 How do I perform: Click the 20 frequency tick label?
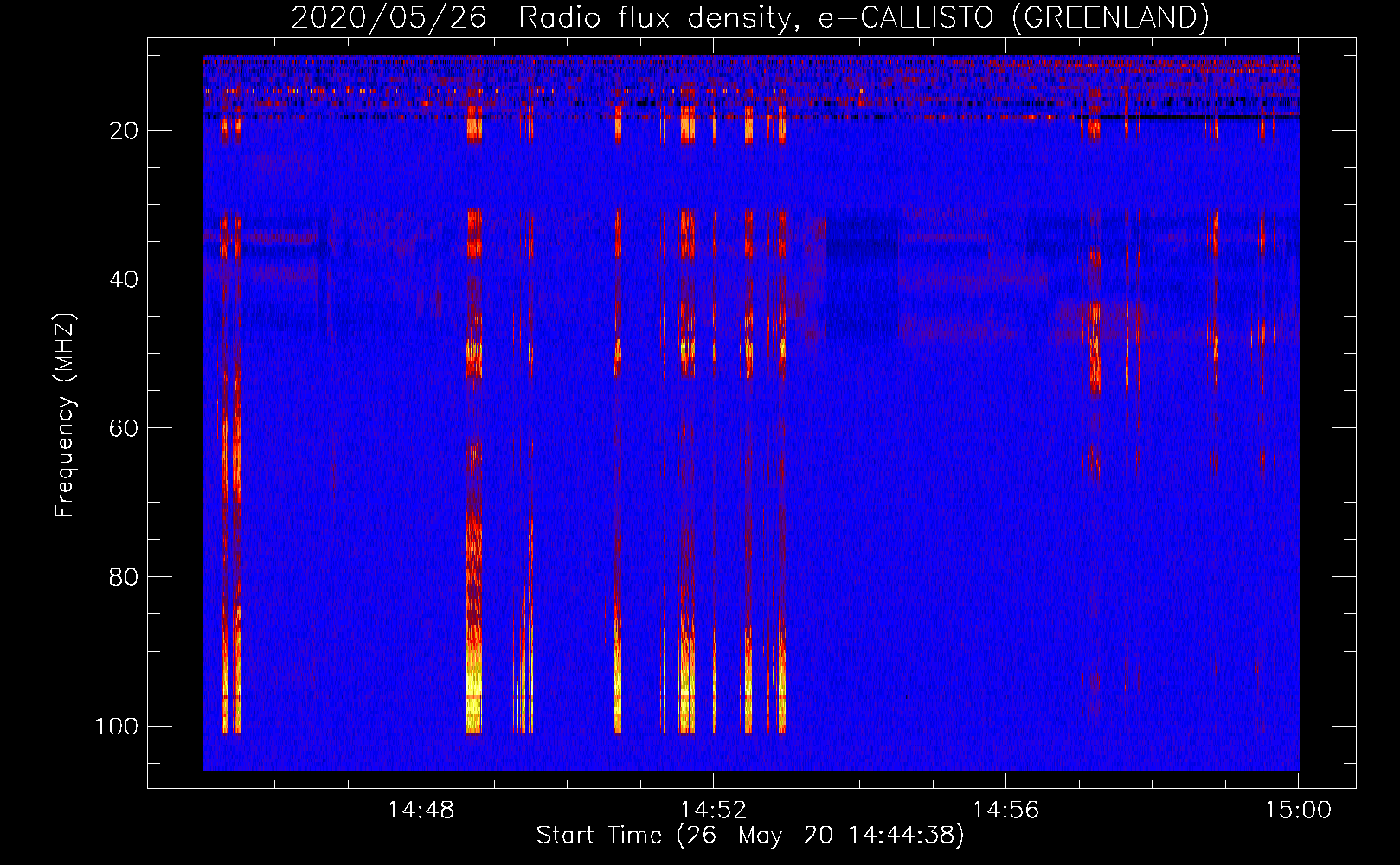tap(124, 131)
